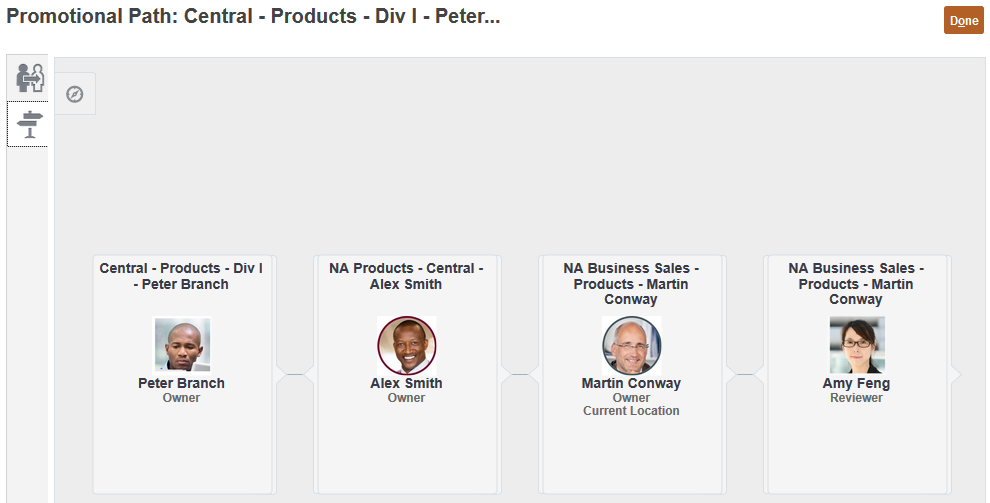The width and height of the screenshot is (990, 503).
Task: Click the 'Current Location' label
Action: 631,411
